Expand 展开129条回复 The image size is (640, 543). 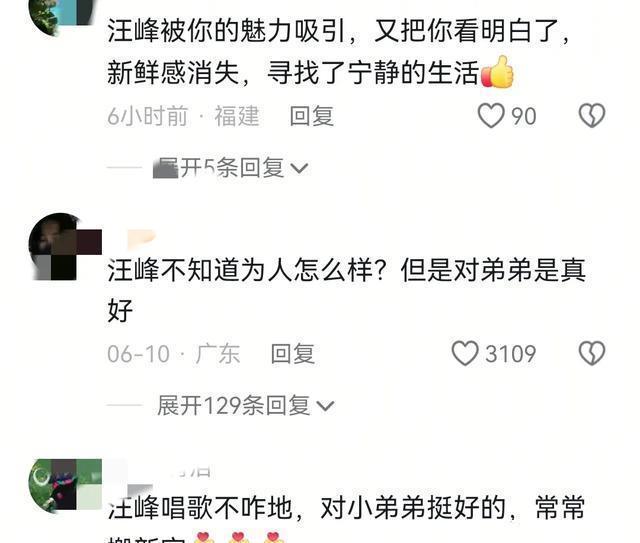(246, 405)
